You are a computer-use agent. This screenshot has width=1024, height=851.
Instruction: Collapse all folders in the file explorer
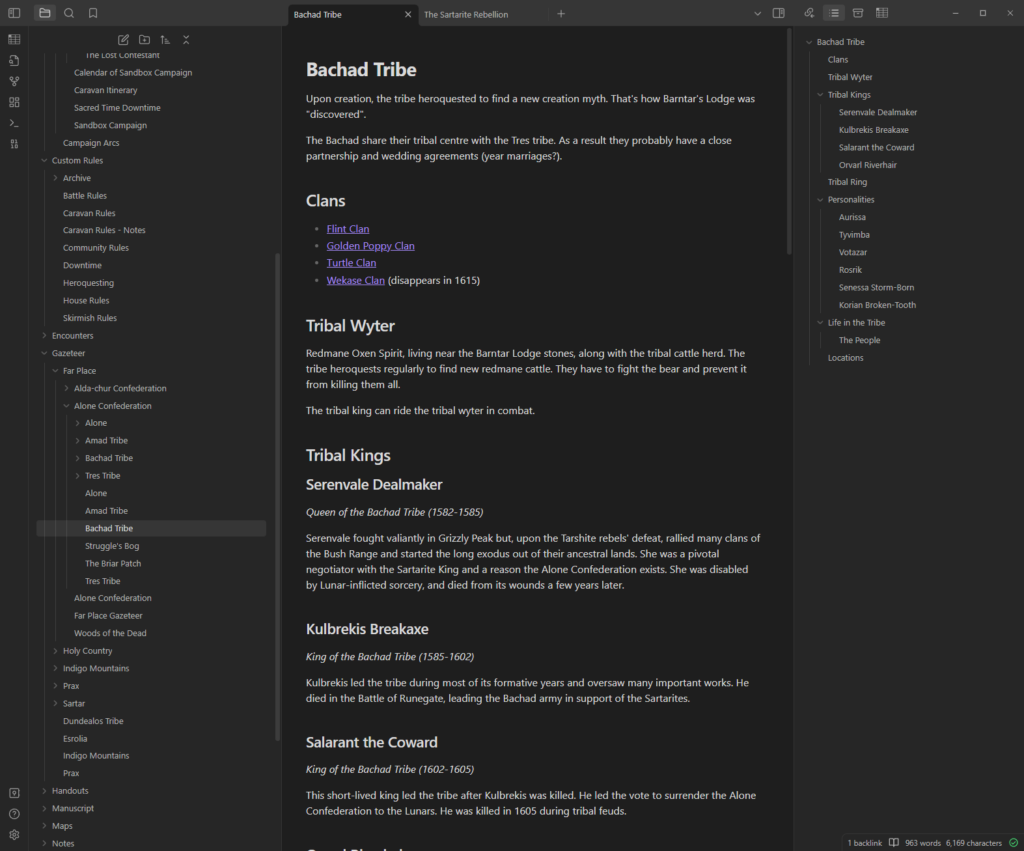pyautogui.click(x=186, y=40)
